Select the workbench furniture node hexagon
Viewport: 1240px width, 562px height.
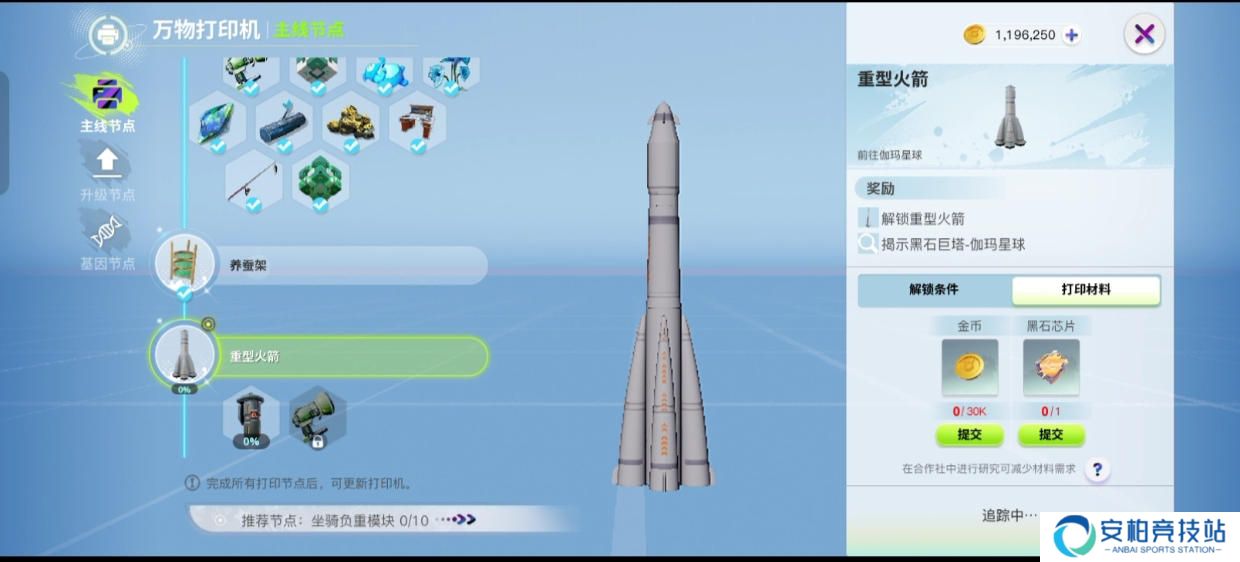coord(418,122)
